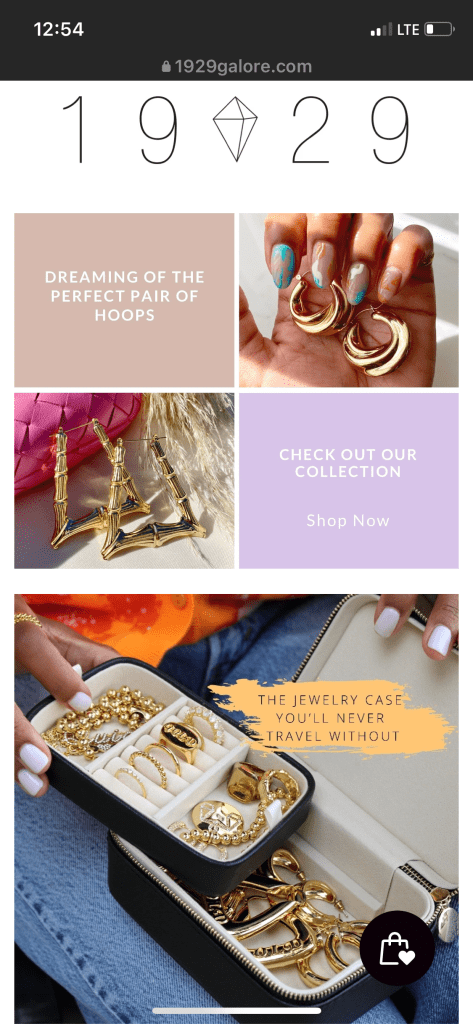Screen dimensions: 473x1024
Task: Tap the Jewelry Case You'll Never Travel Without banner text
Action: [328, 718]
